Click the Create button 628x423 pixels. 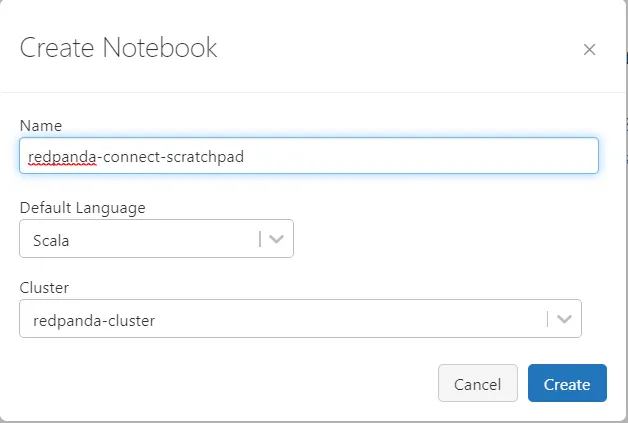click(x=567, y=383)
